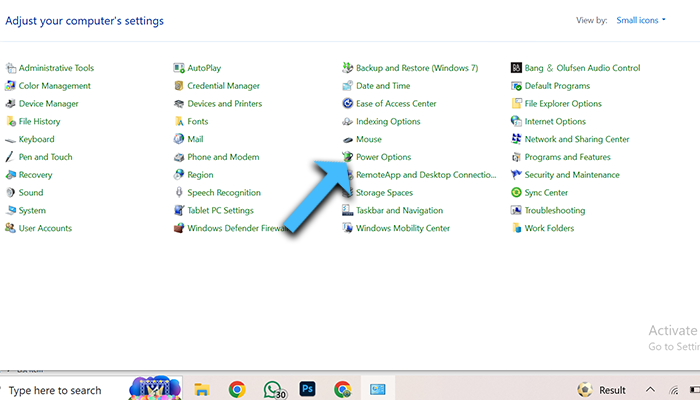
Task: Click the Indexing Options icon
Action: pos(347,121)
